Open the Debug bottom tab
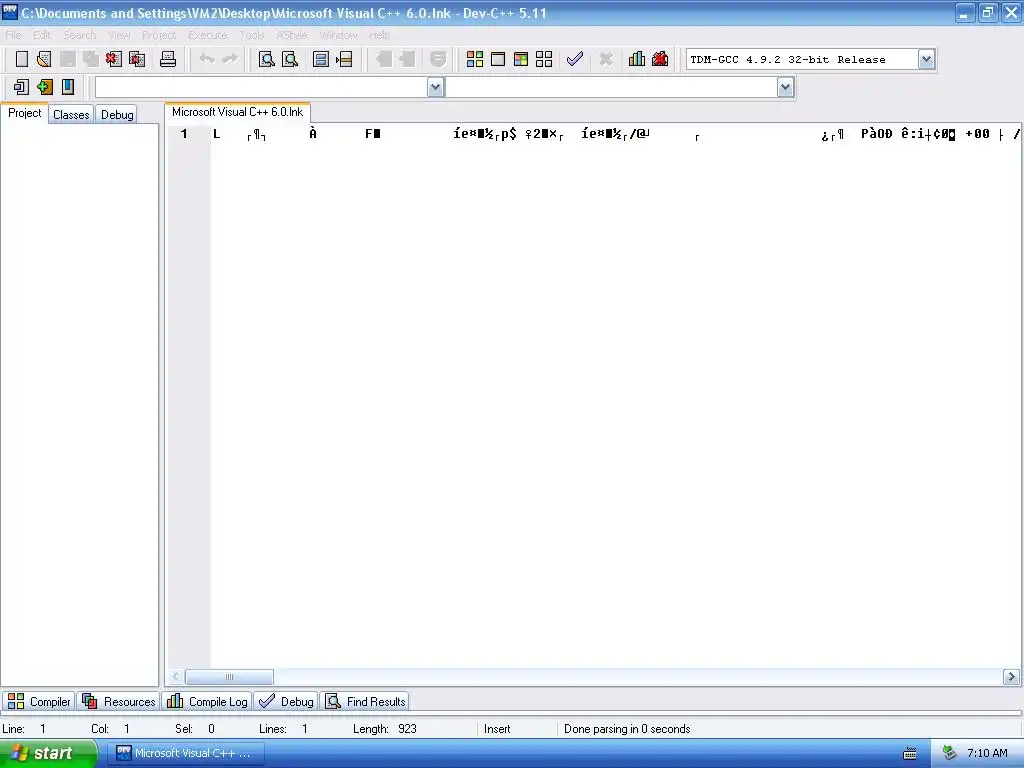1024x768 pixels. (286, 701)
